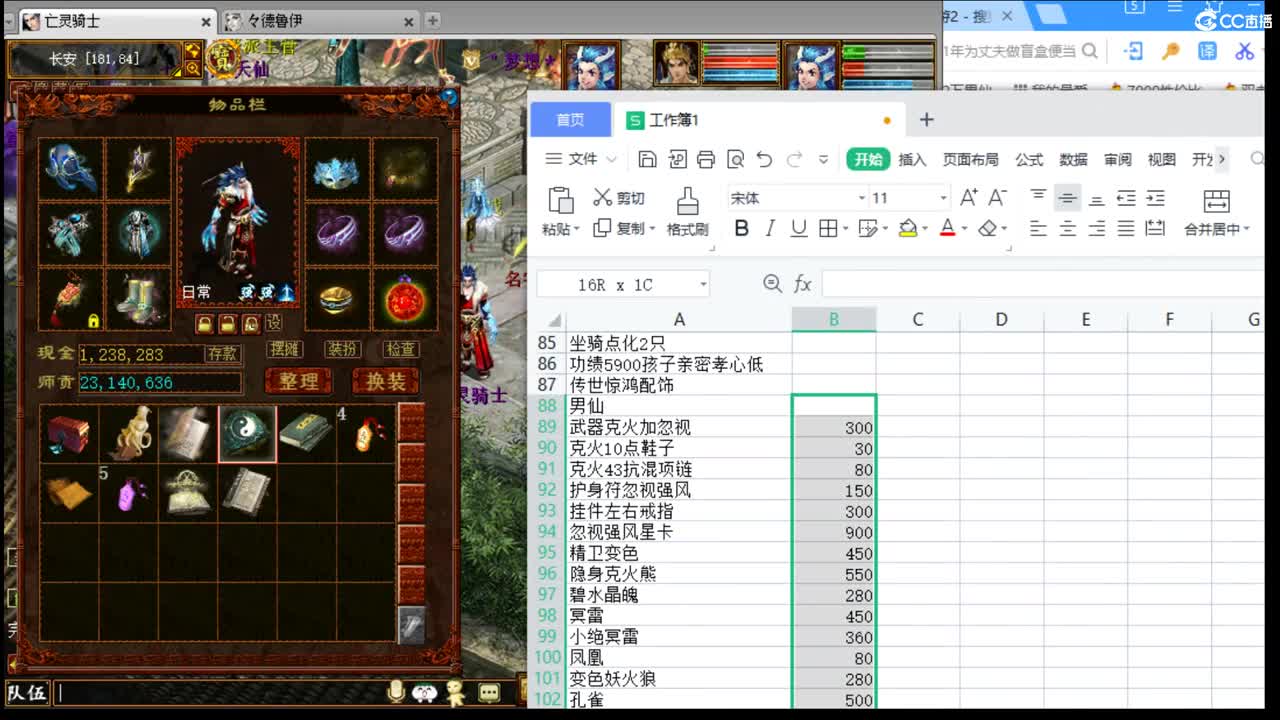Click the zoom map icon beside 长安
Image resolution: width=1280 pixels, height=720 pixels.
coord(192,68)
